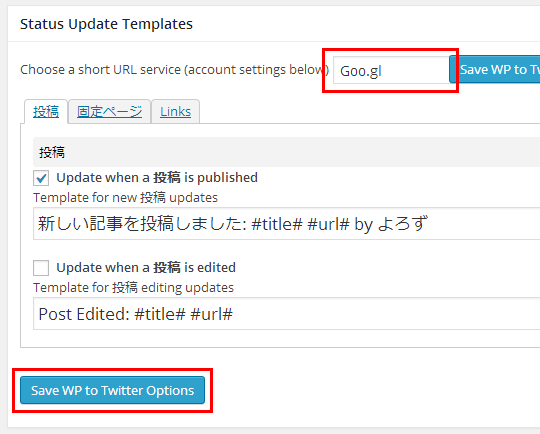Enable Update when a 投稿 is edited checkbox

coord(41,268)
